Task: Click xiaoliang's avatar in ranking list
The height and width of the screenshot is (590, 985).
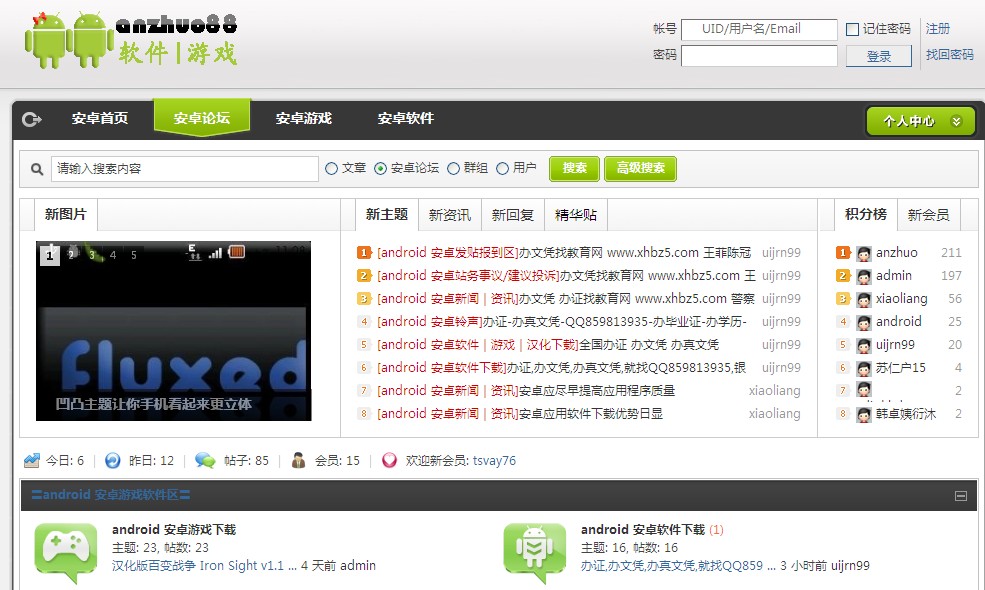Action: [864, 299]
